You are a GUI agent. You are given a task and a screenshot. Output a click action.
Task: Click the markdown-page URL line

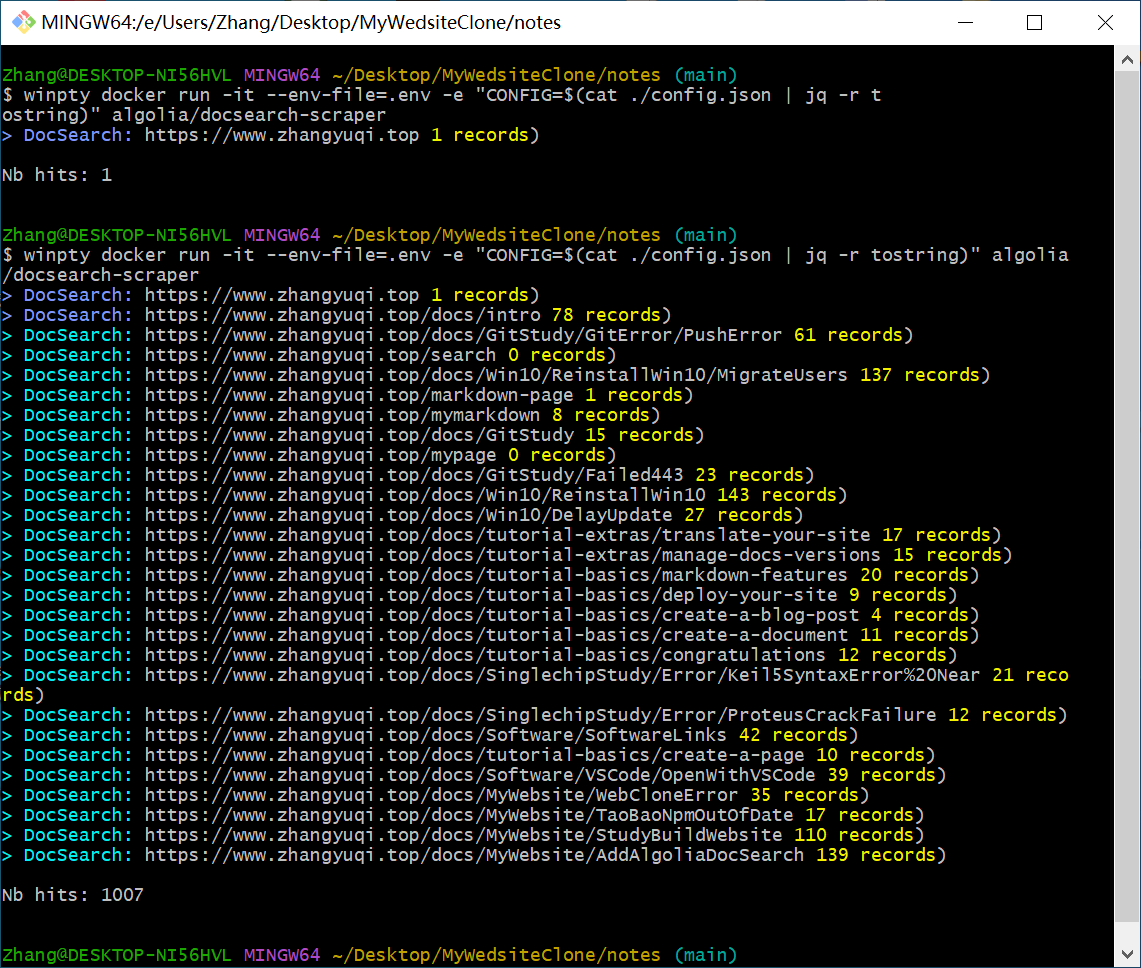tap(359, 395)
